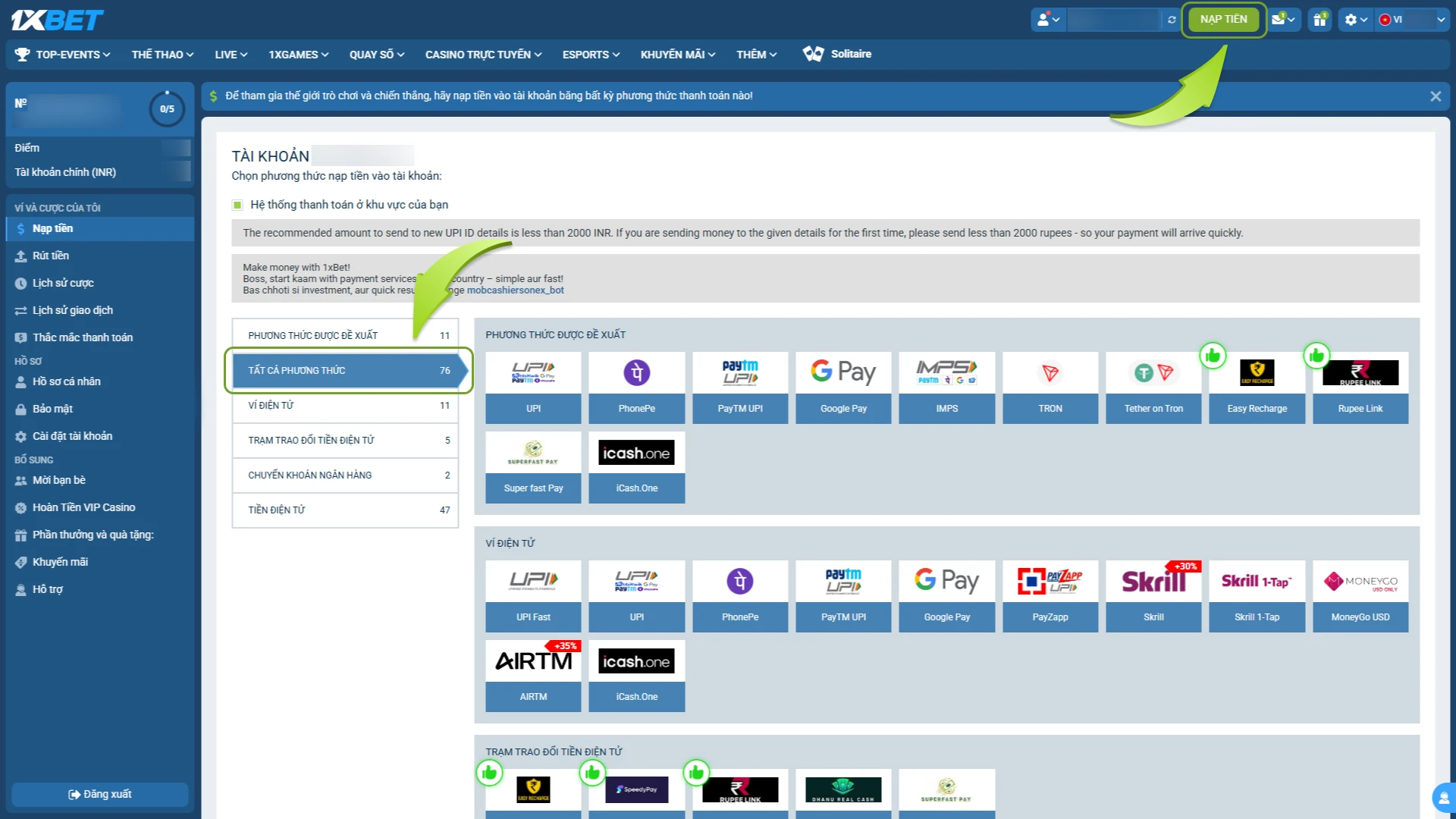1456x819 pixels.
Task: Open Lịch sử giao dịch in the sidebar
Action: point(99,310)
